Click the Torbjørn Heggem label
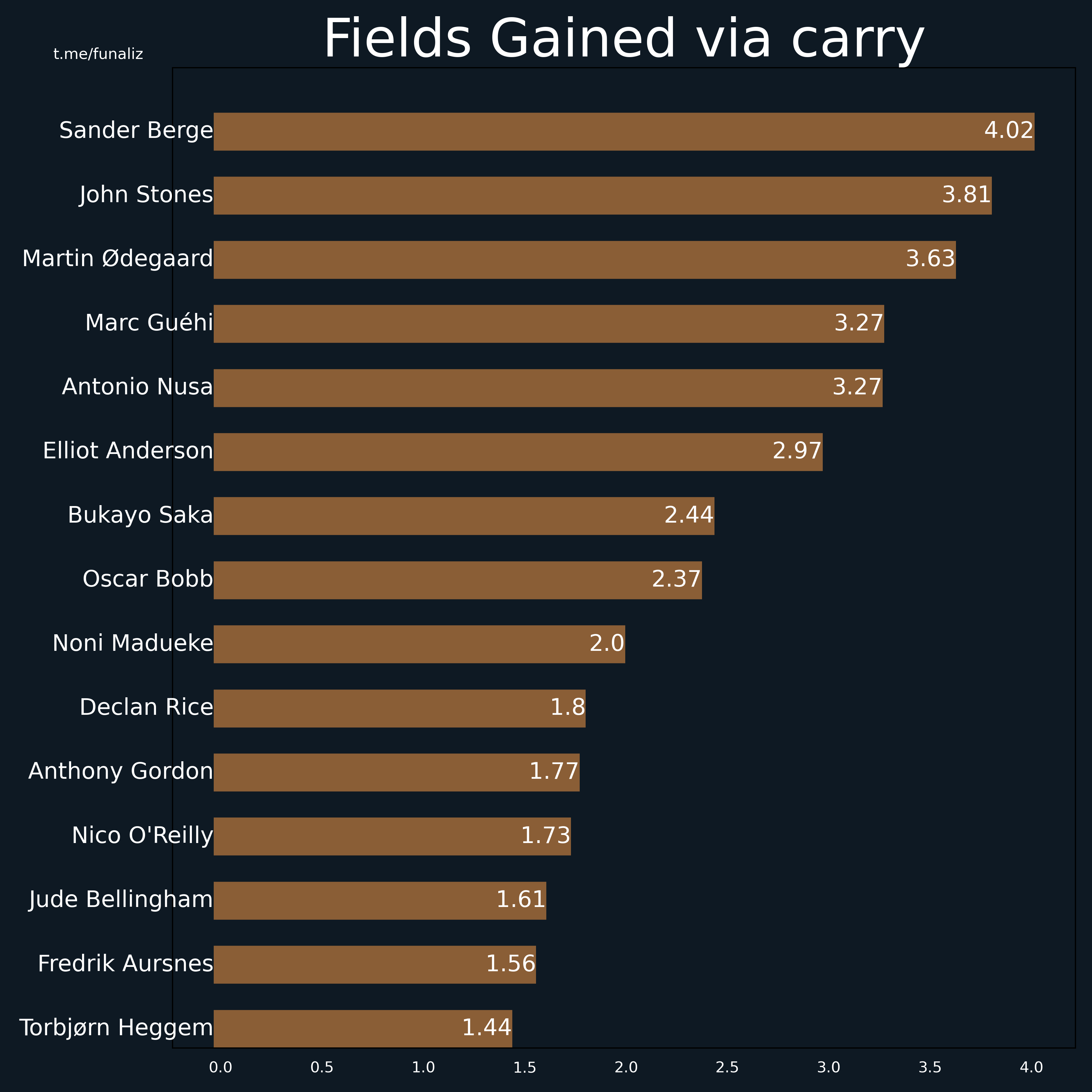 click(116, 1028)
